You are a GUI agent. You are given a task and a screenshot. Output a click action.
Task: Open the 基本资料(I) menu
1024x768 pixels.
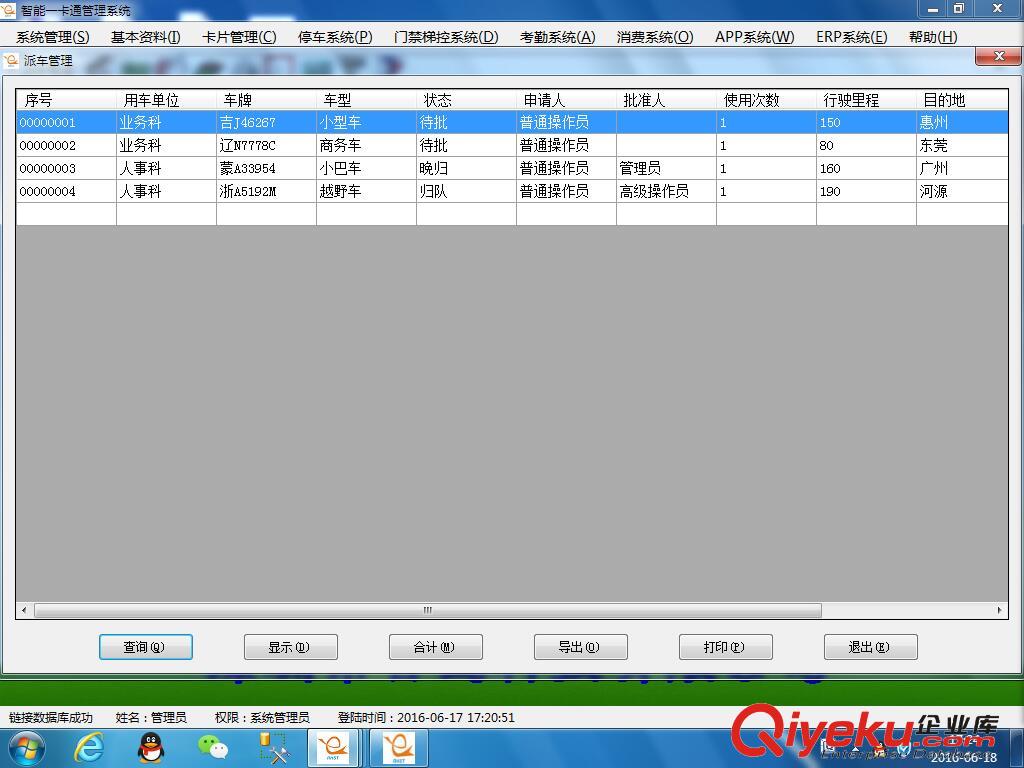pos(145,37)
